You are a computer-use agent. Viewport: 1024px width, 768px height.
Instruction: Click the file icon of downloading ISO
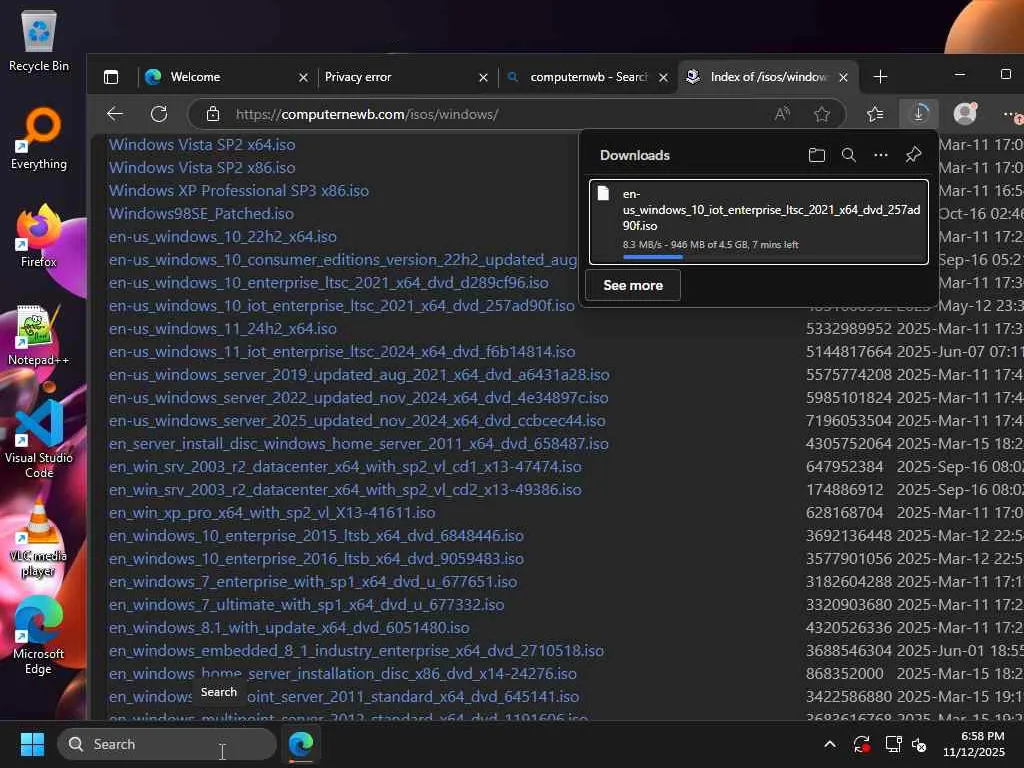pyautogui.click(x=603, y=193)
